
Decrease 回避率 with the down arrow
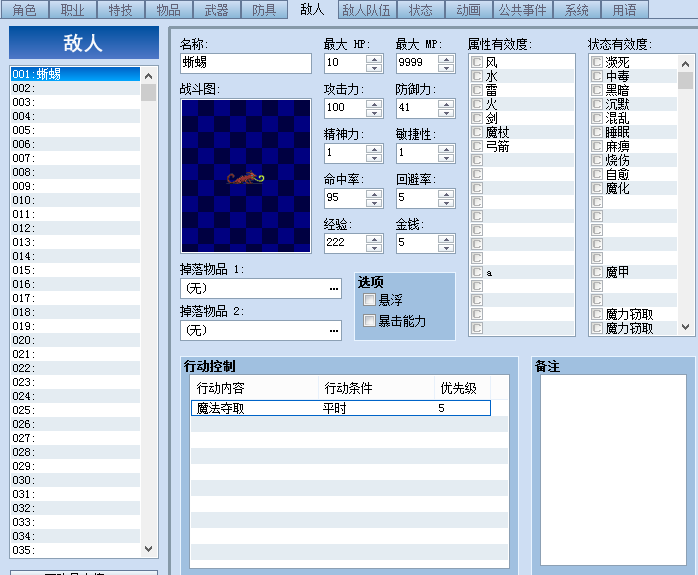446,202
